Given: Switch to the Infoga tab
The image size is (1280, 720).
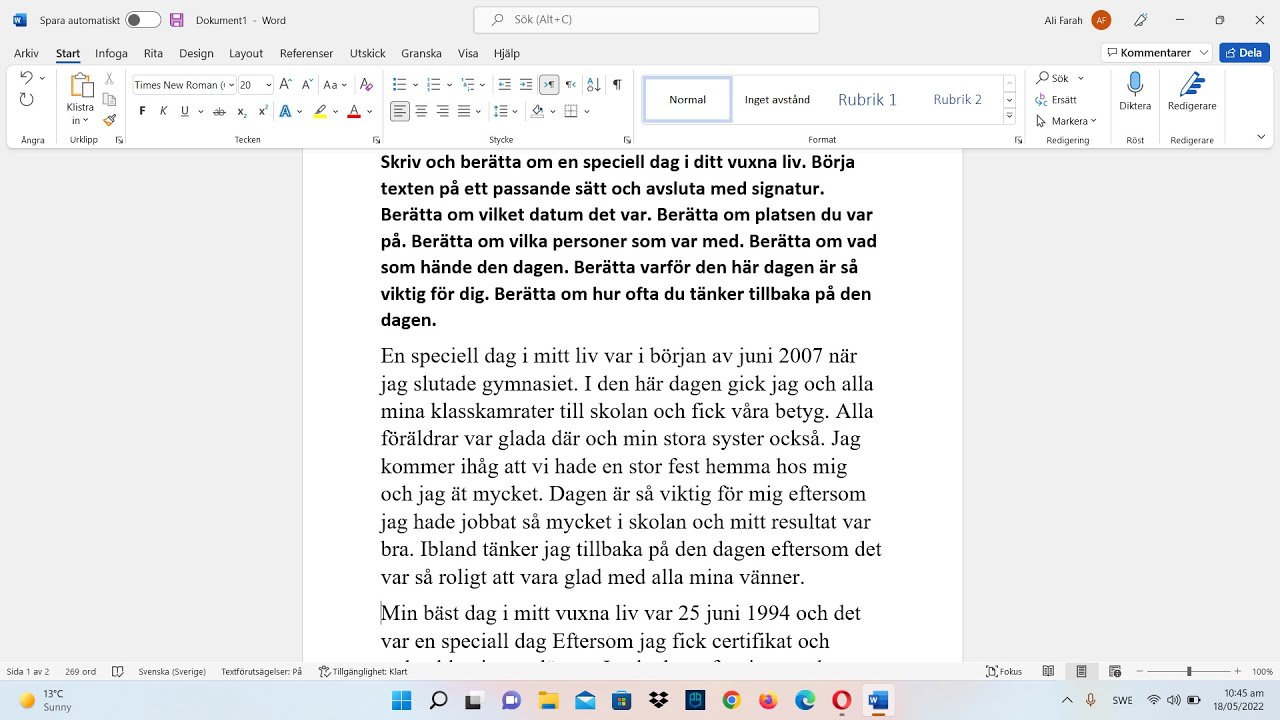Looking at the screenshot, I should click(x=111, y=53).
